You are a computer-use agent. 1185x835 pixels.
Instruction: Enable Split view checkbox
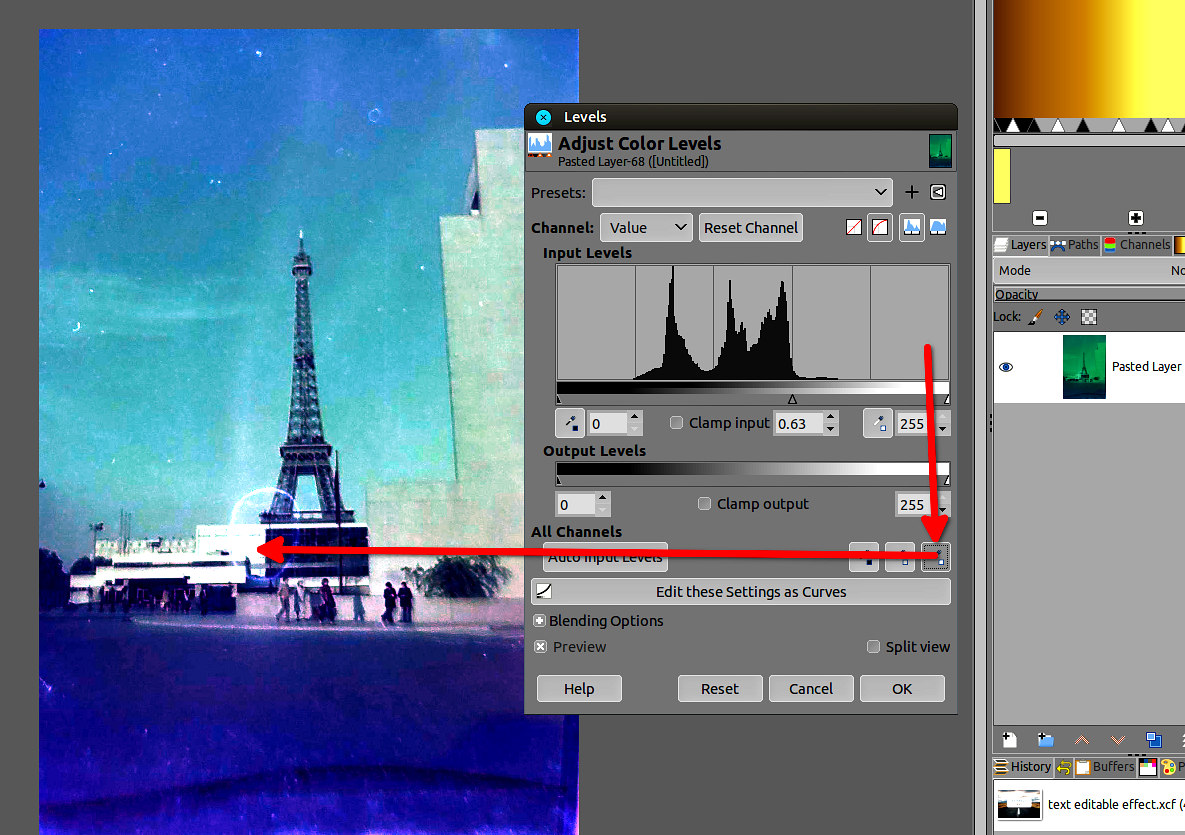[874, 647]
